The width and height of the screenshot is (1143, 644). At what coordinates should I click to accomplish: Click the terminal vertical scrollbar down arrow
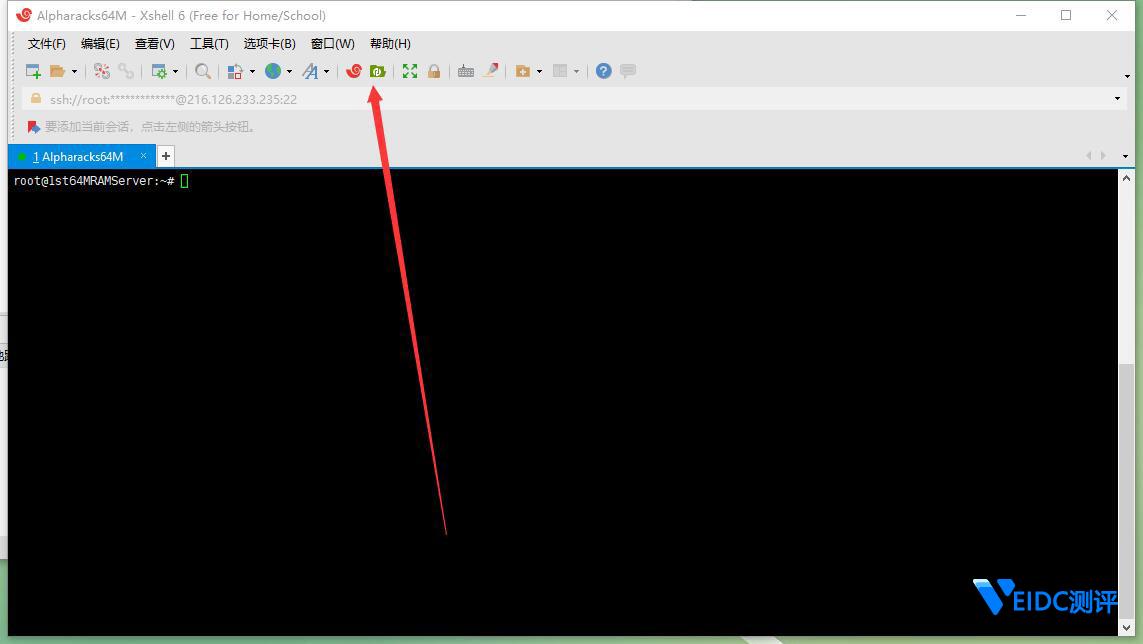[1126, 627]
